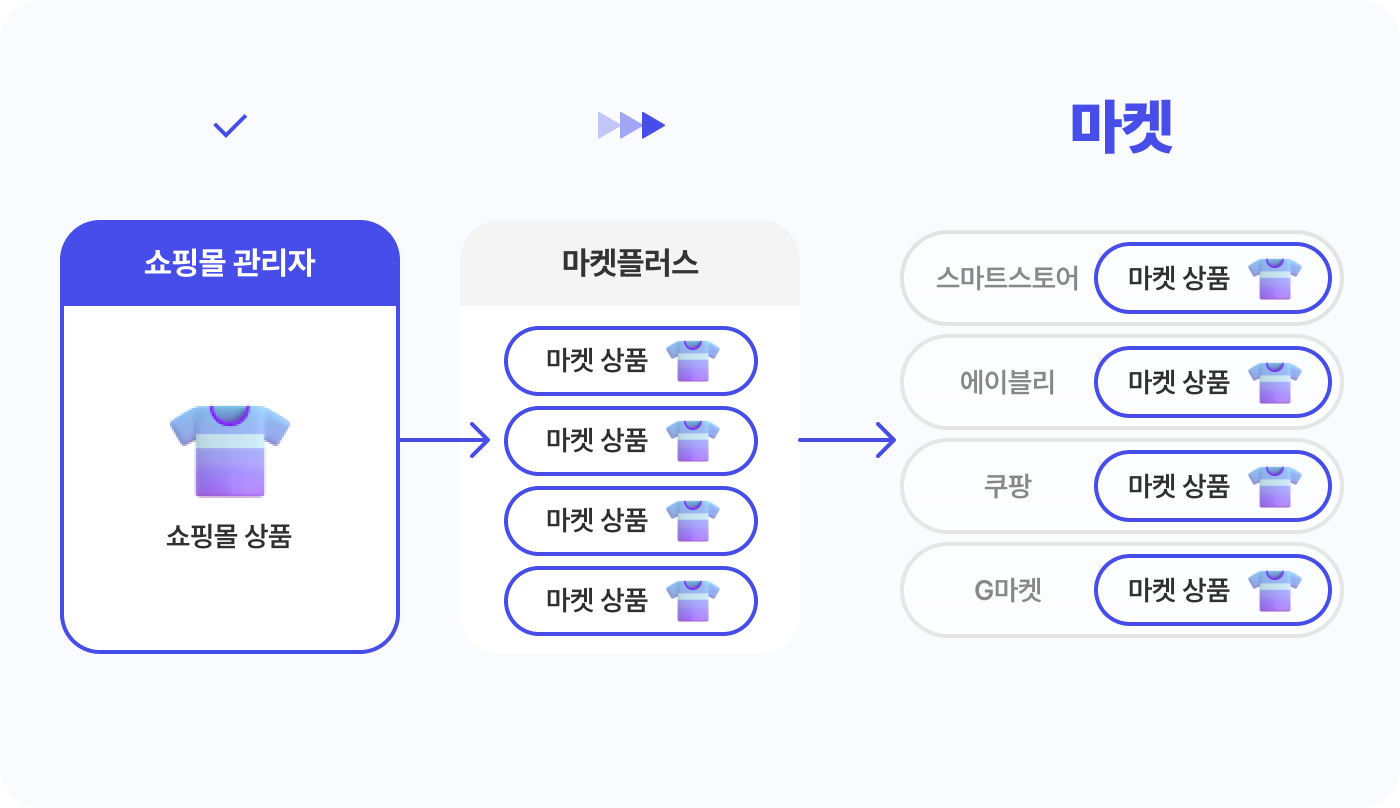Click t-shirt icon in last 마켓플러스 product pill
The height and width of the screenshot is (808, 1400).
coord(693,601)
